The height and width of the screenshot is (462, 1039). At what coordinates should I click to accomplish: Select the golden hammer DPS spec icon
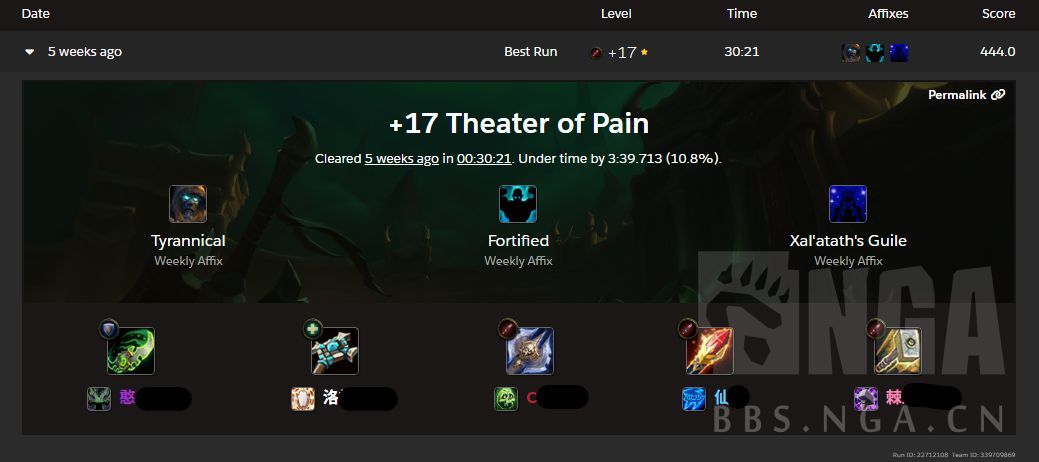click(898, 351)
